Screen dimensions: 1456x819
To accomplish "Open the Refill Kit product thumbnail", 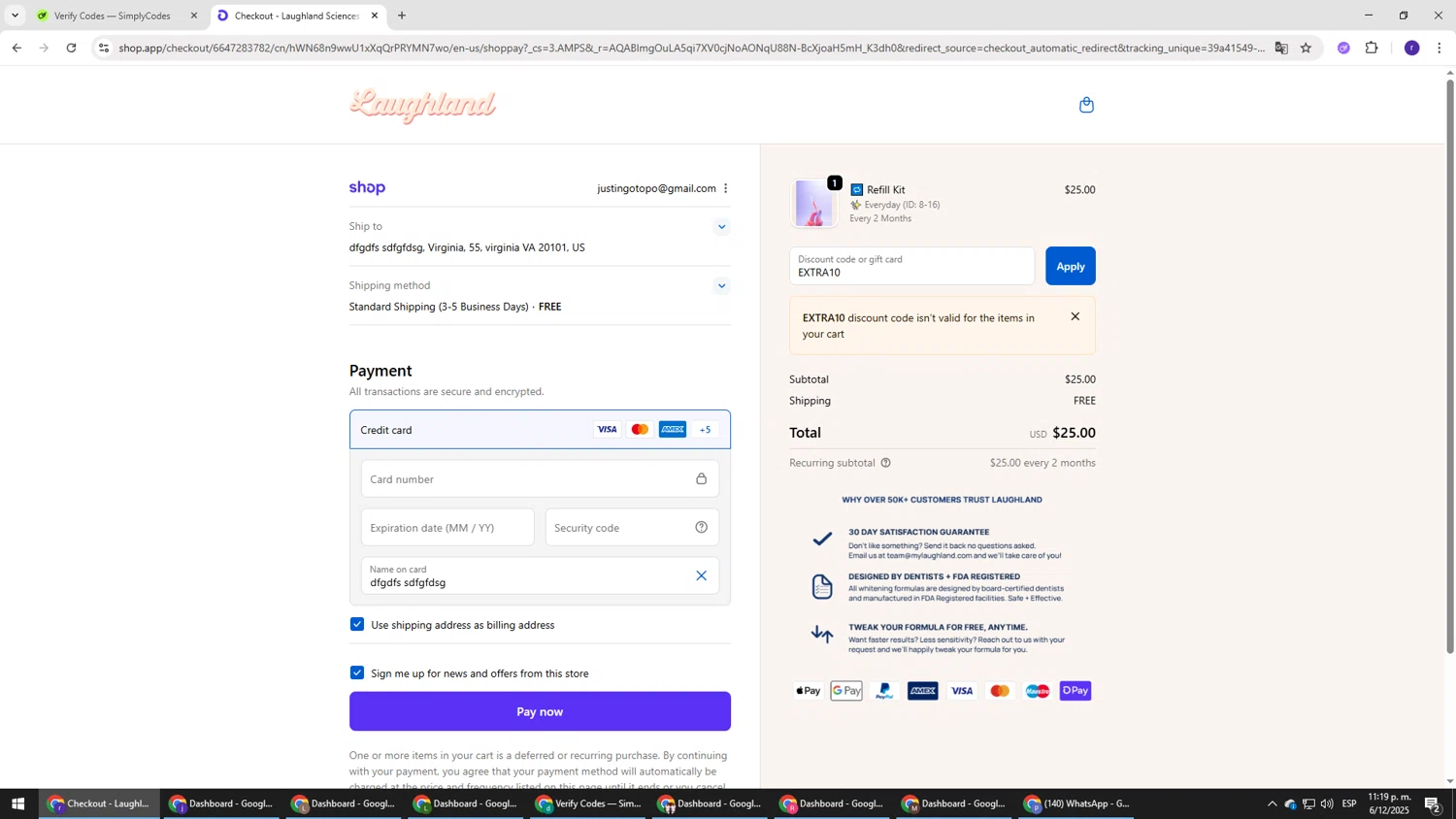I will [813, 204].
